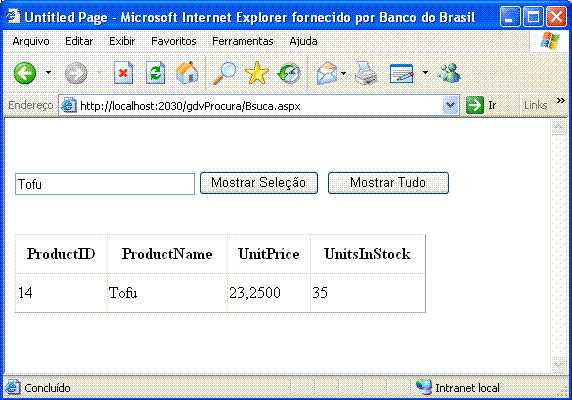The image size is (572, 400).
Task: Click the red X Stop icon
Action: click(x=123, y=73)
